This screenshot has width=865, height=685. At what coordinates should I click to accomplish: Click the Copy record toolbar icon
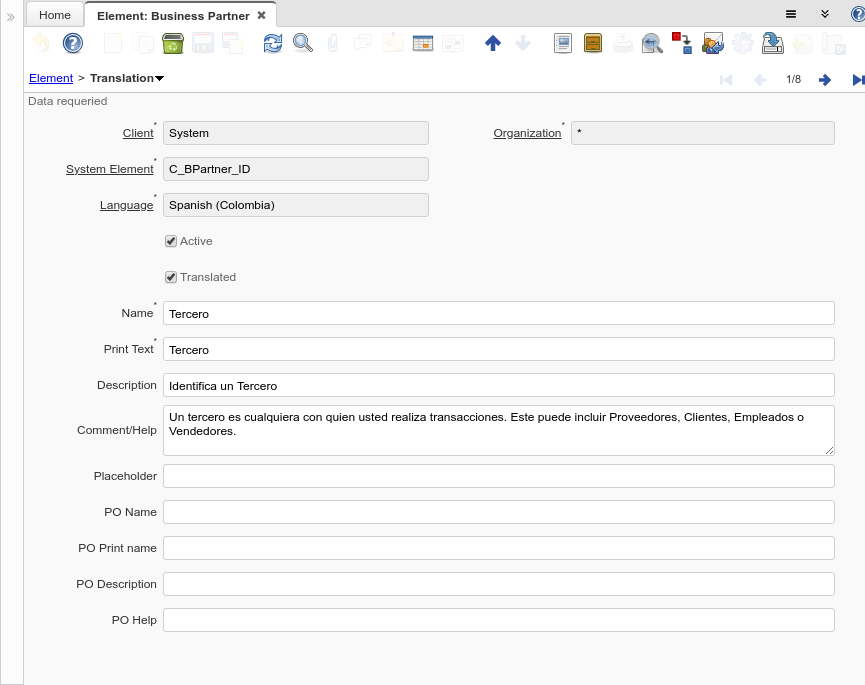point(143,43)
